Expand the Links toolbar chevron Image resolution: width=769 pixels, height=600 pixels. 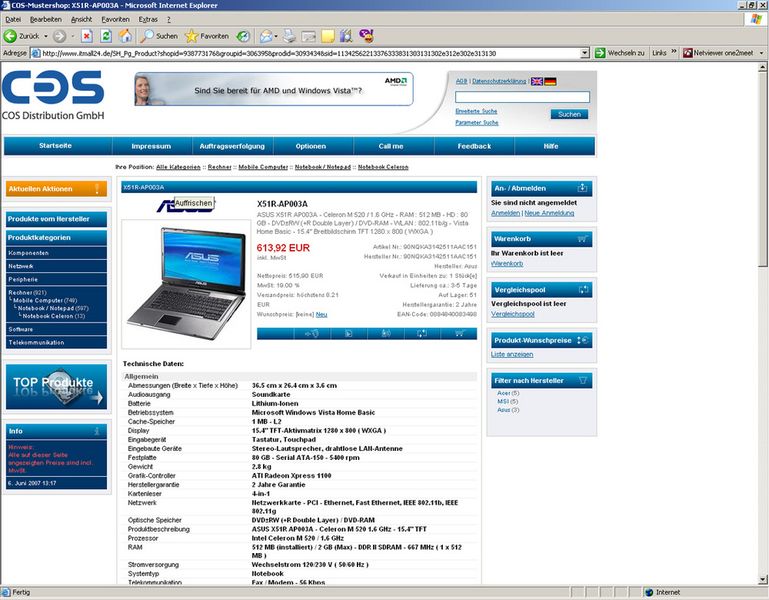tap(674, 52)
